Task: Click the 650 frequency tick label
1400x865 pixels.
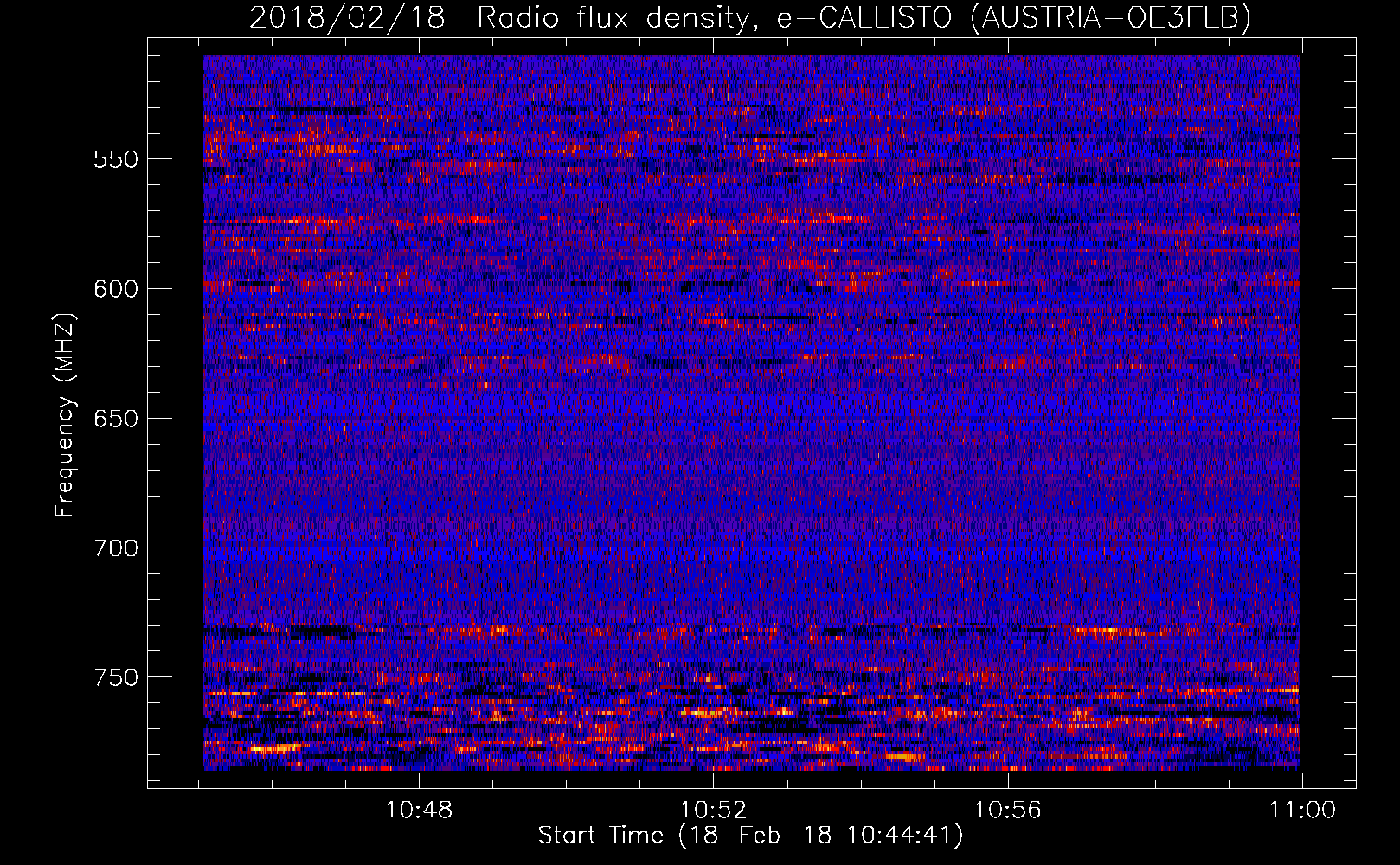Action: click(x=116, y=419)
